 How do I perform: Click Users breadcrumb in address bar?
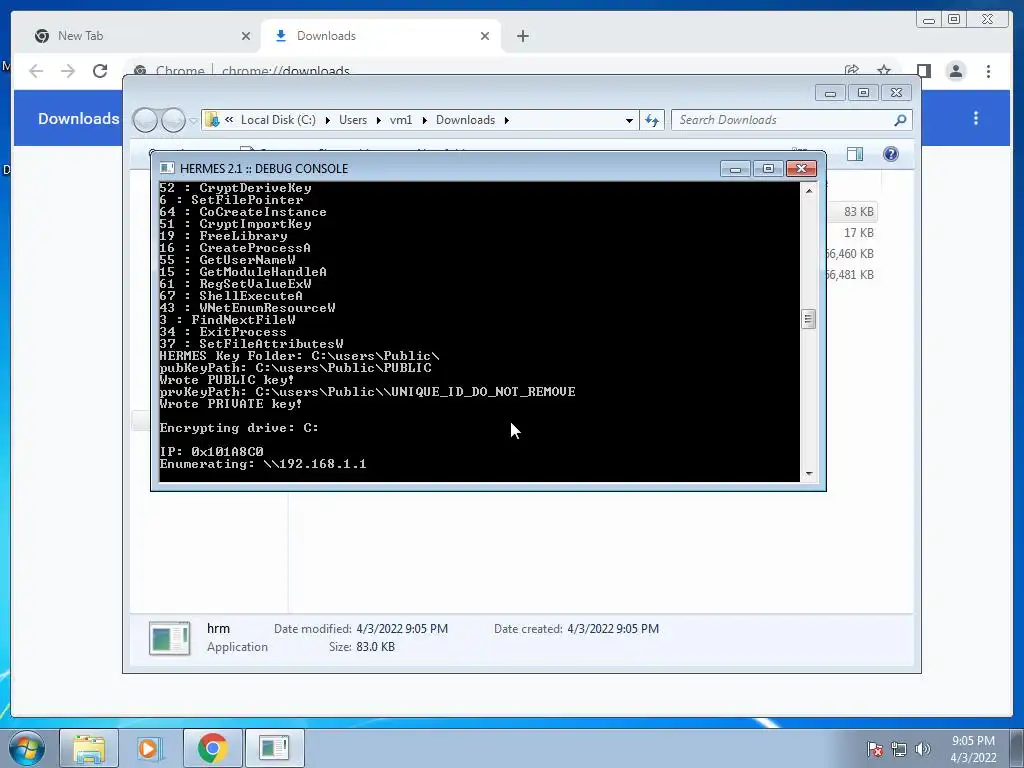point(353,120)
